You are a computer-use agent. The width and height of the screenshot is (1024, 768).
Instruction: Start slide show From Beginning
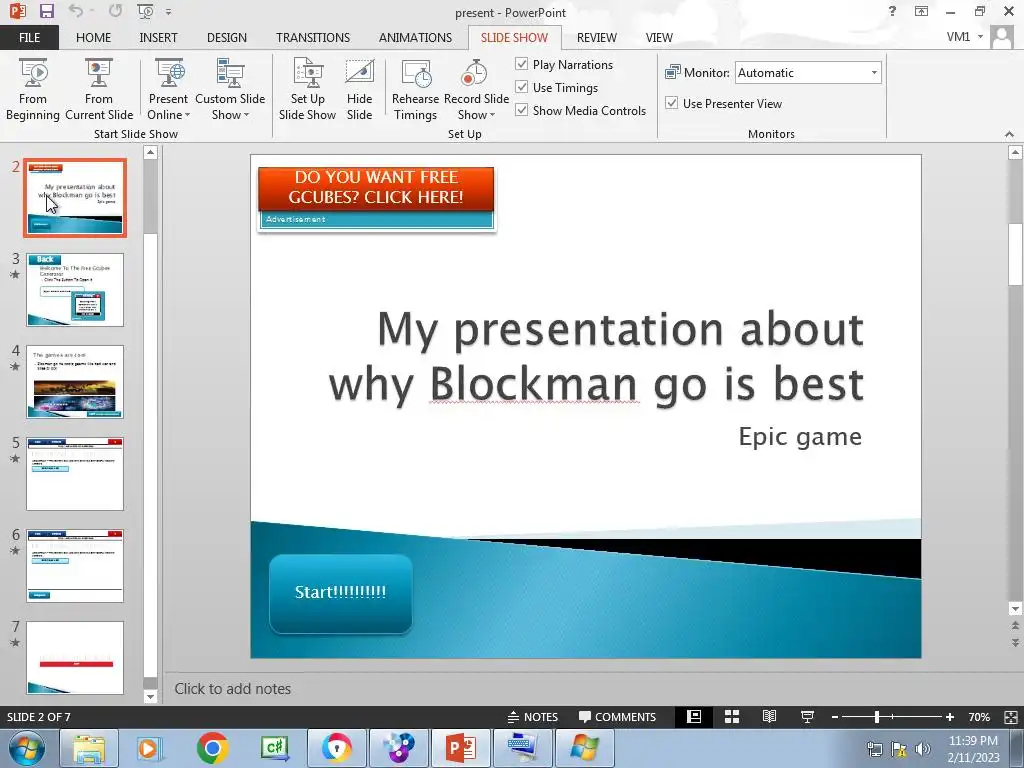tap(33, 89)
